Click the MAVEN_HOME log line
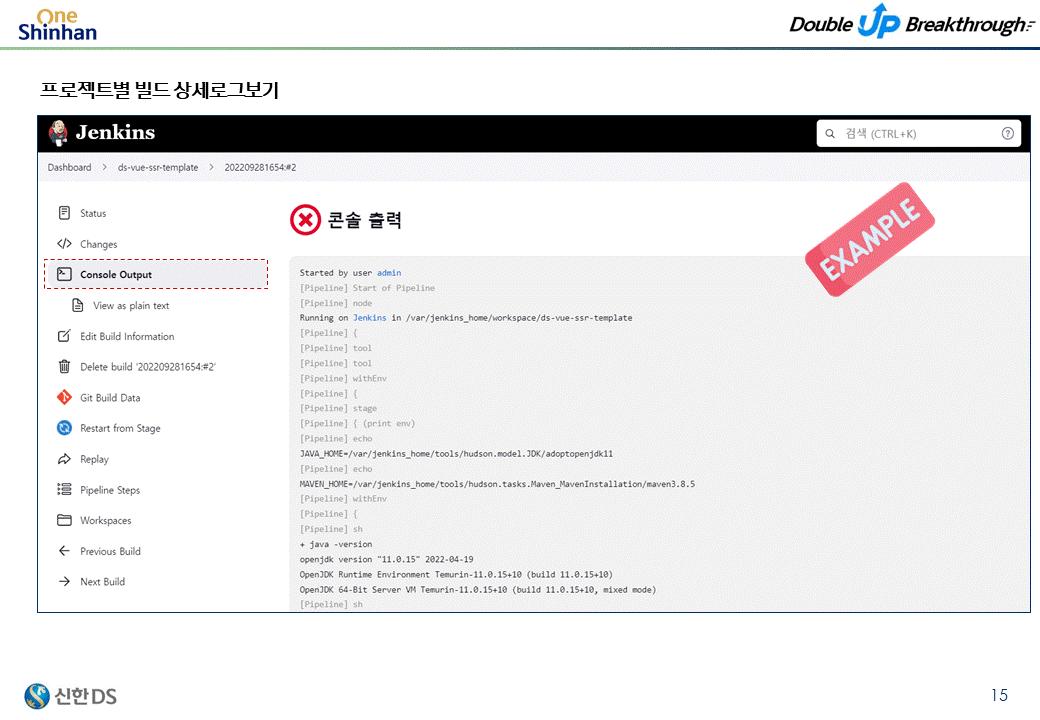This screenshot has width=1040, height=720. 497,484
